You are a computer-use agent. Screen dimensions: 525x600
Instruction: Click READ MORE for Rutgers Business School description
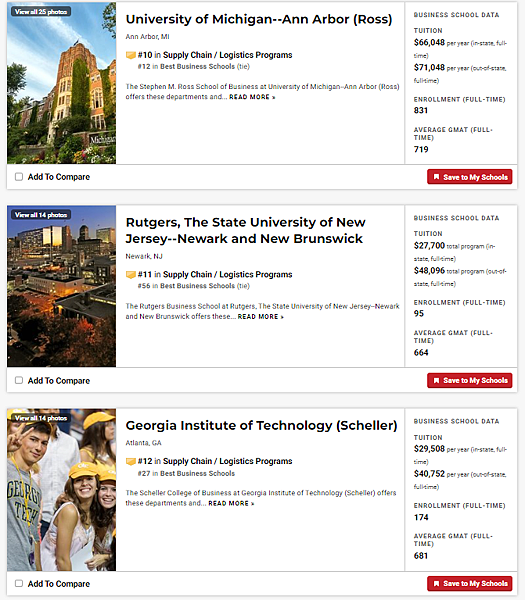261,317
